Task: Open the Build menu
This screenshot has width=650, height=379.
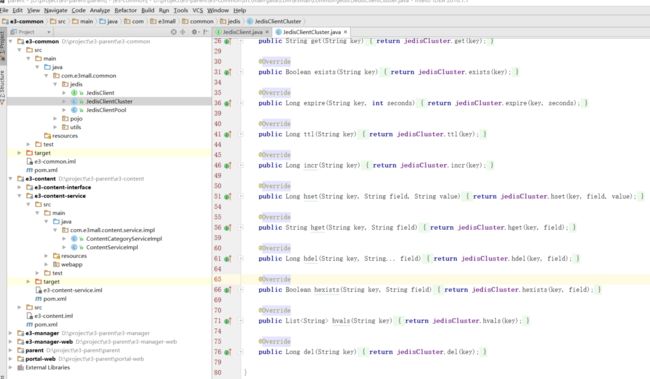Action: coord(148,10)
